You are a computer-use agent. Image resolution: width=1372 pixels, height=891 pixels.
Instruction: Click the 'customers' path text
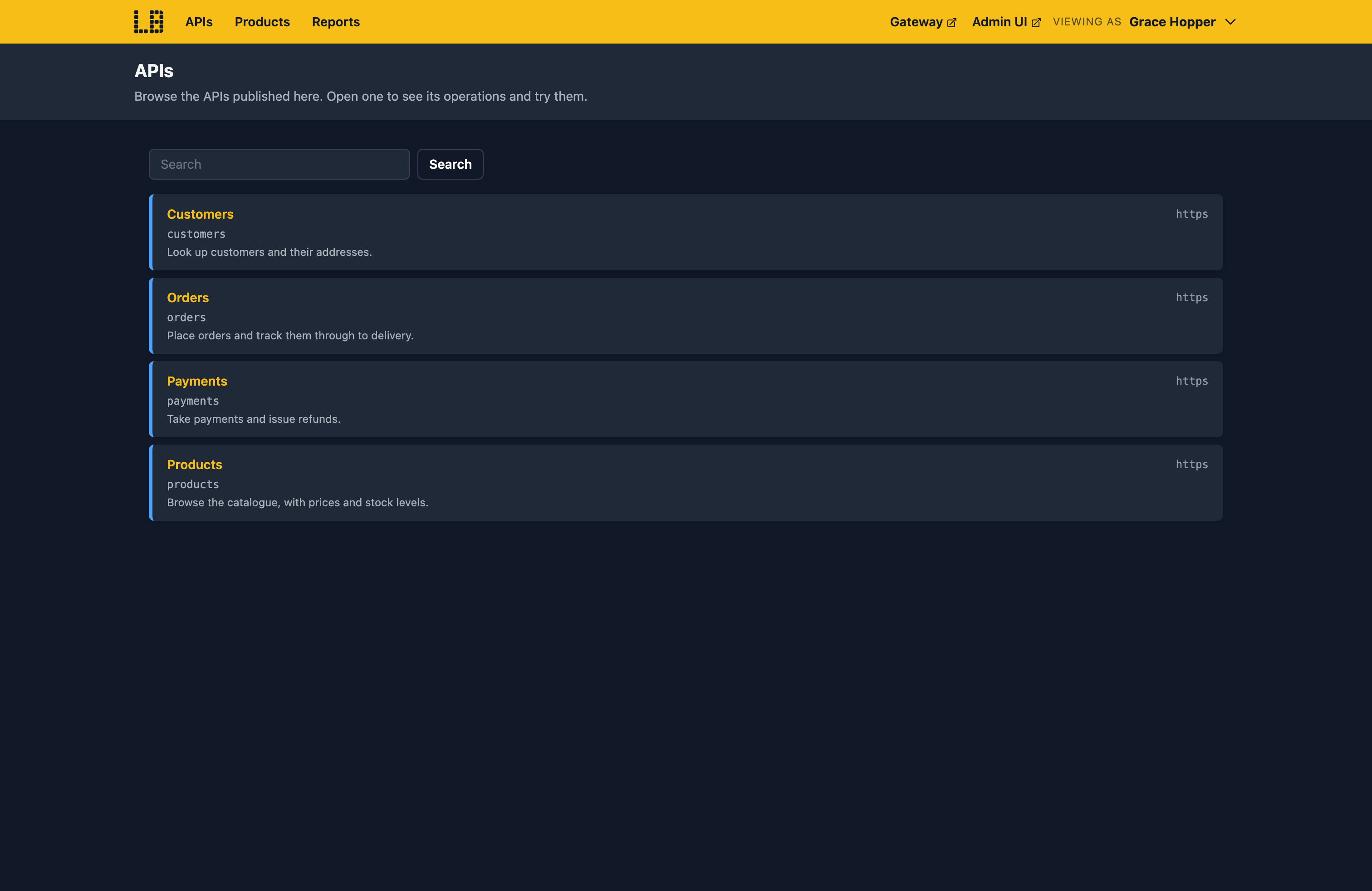[x=196, y=234]
